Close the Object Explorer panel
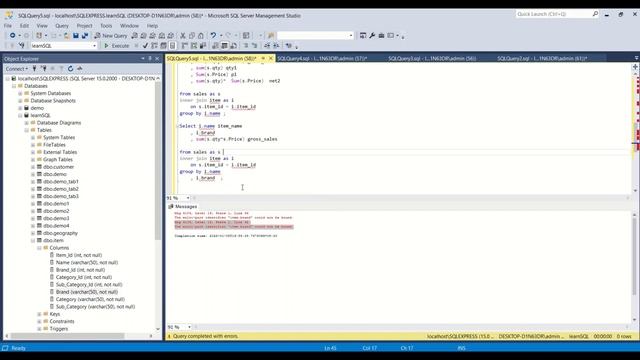Screen dimensions: 640x360 [157, 59]
